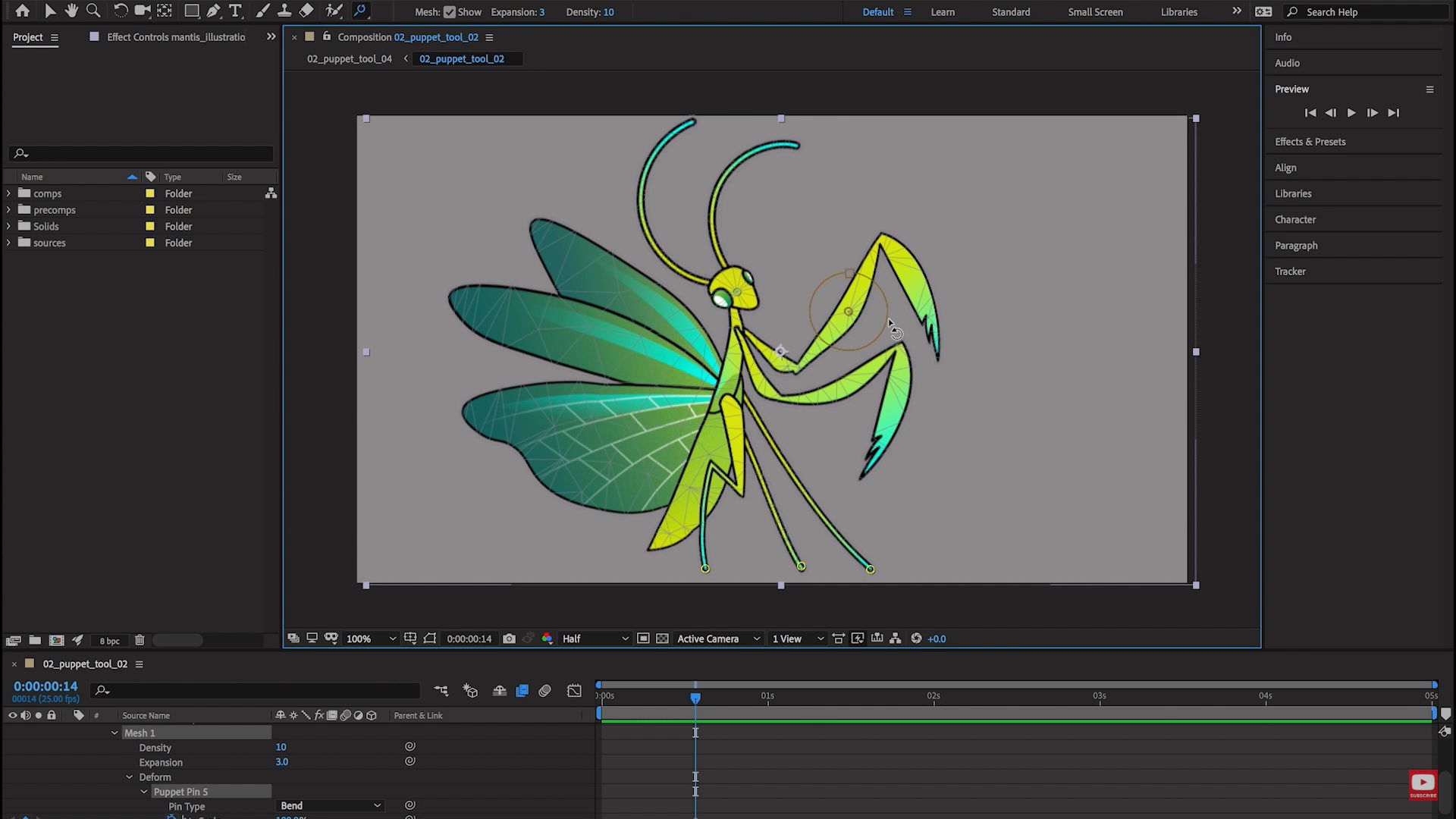Activate the Roto Brush tool

click(334, 11)
